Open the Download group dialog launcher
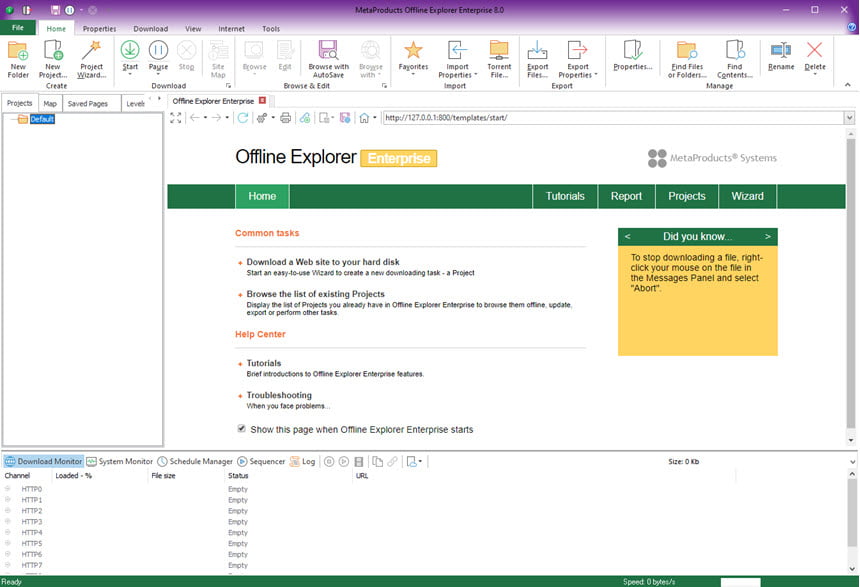This screenshot has width=860, height=587. (x=228, y=86)
